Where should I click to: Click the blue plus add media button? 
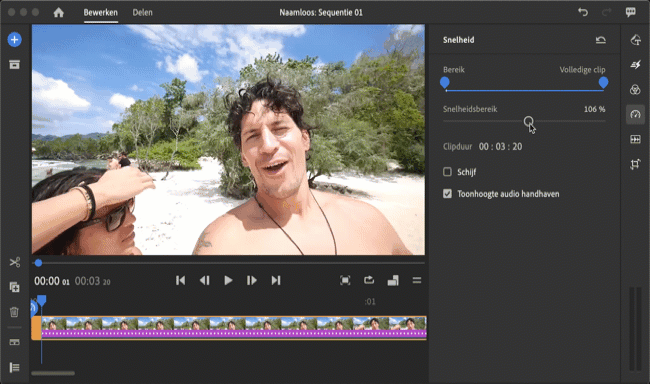pyautogui.click(x=15, y=40)
